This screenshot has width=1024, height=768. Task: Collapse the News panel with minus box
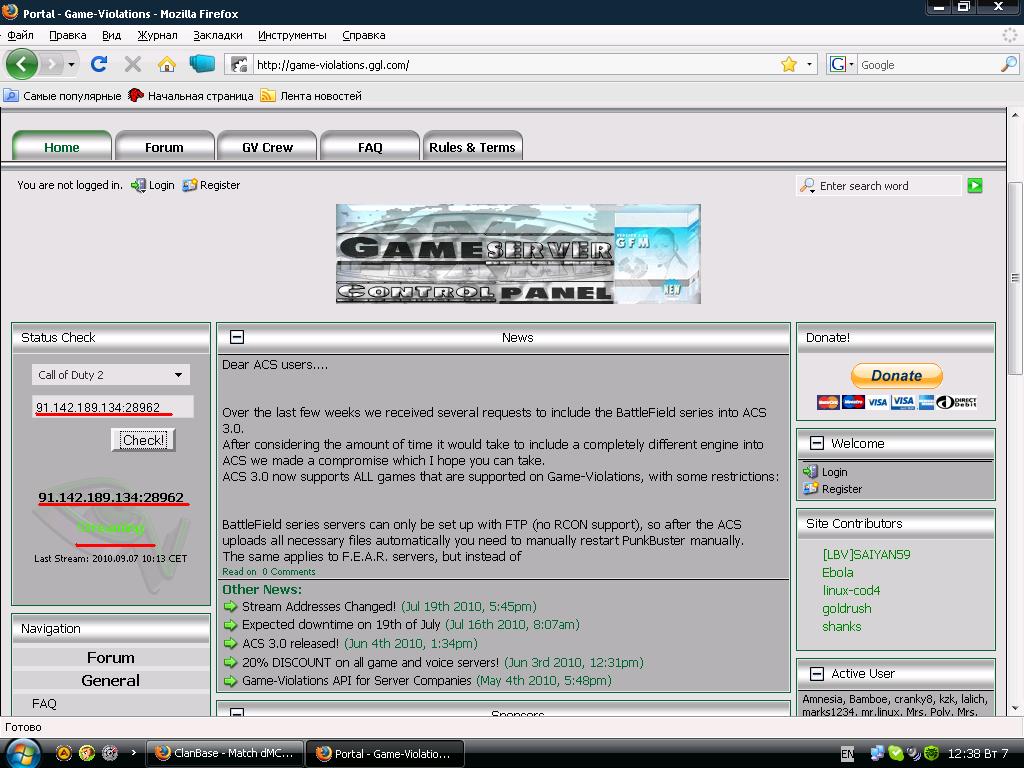(237, 337)
